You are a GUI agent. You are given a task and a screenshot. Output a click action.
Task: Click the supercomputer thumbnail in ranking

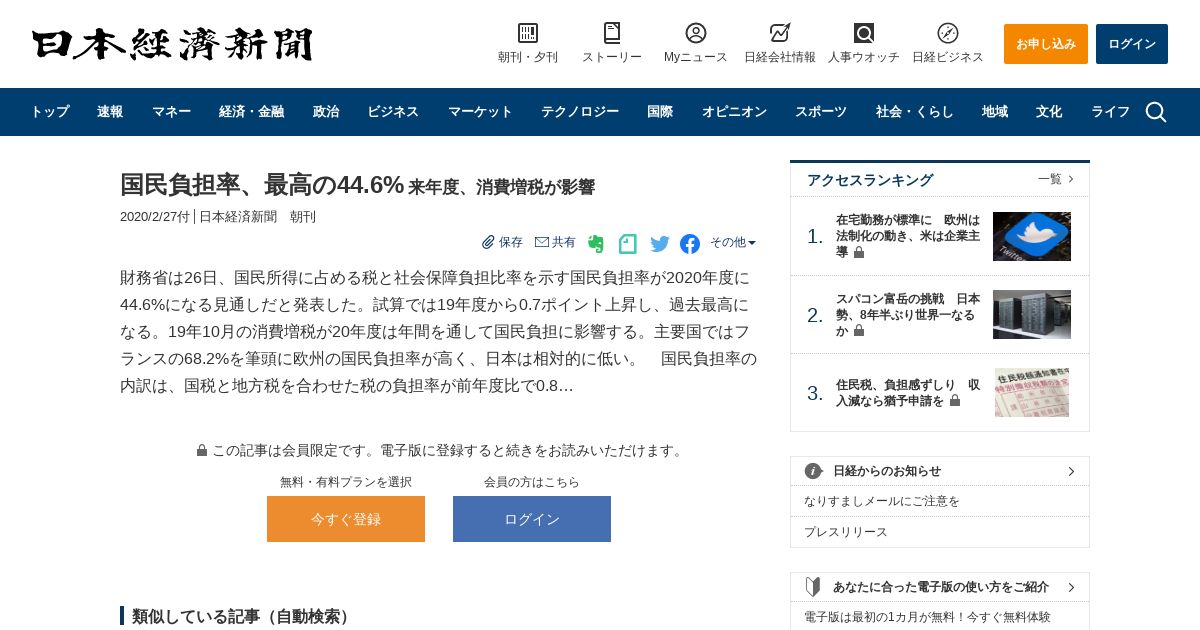[x=1032, y=315]
